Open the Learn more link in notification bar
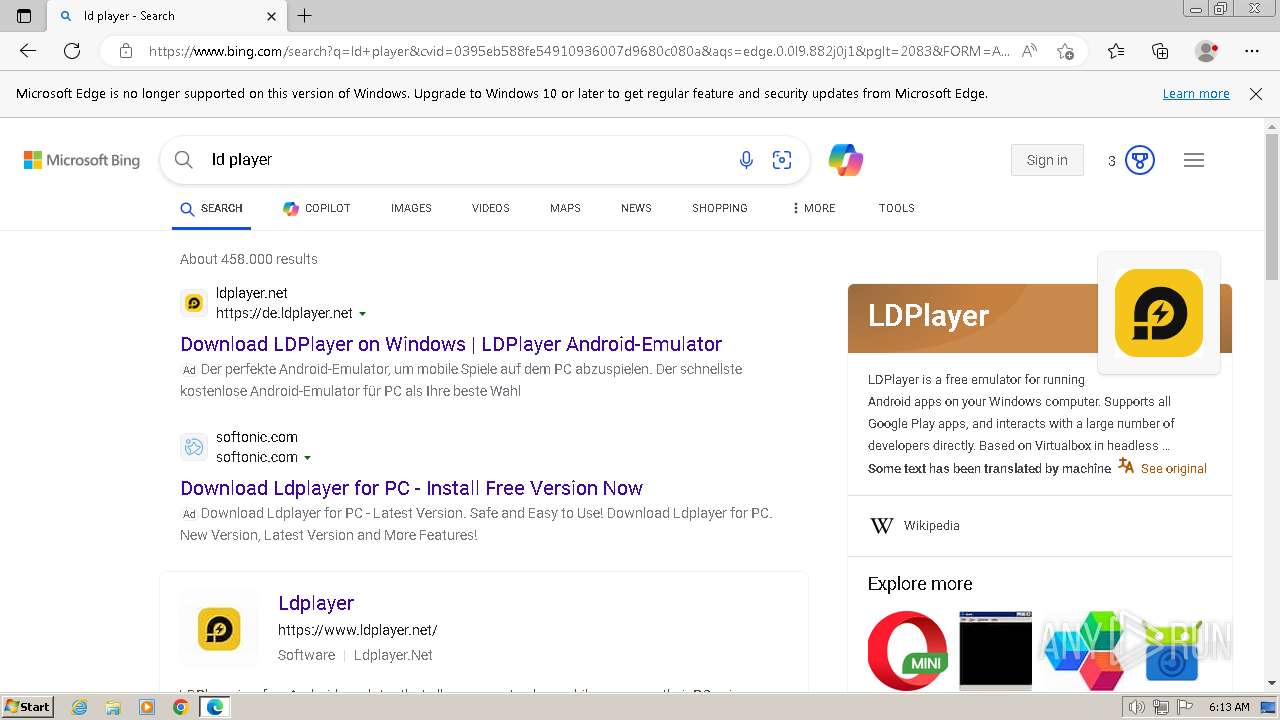Viewport: 1280px width, 720px height. [1196, 93]
